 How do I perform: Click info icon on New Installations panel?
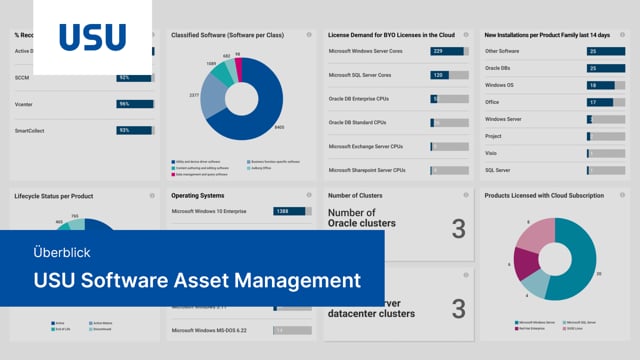pyautogui.click(x=622, y=35)
